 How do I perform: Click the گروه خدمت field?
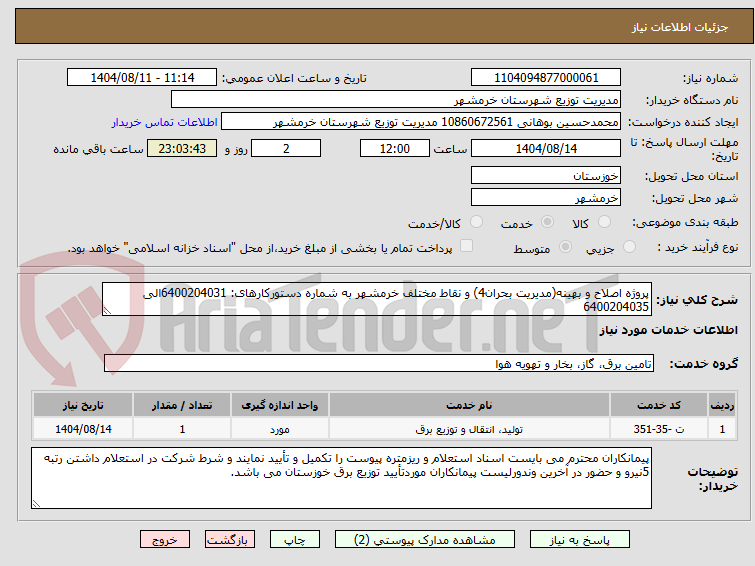378,364
